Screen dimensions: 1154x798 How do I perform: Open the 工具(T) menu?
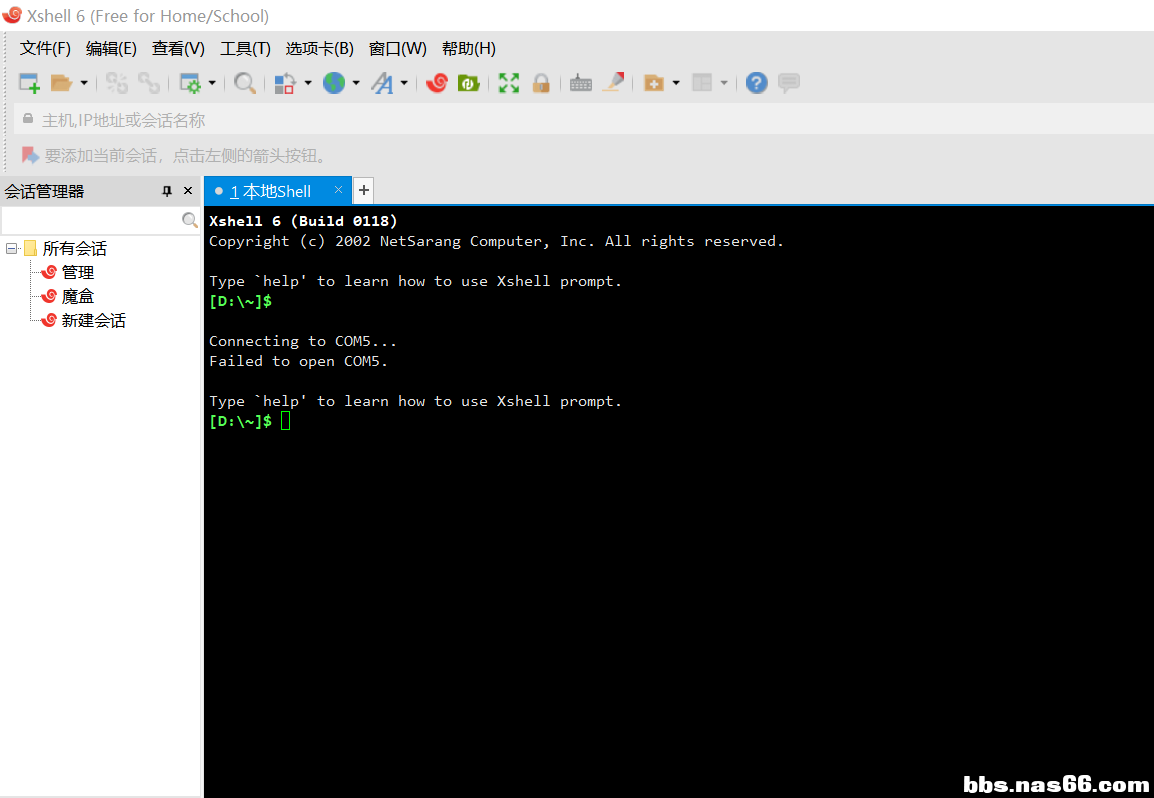click(x=245, y=48)
